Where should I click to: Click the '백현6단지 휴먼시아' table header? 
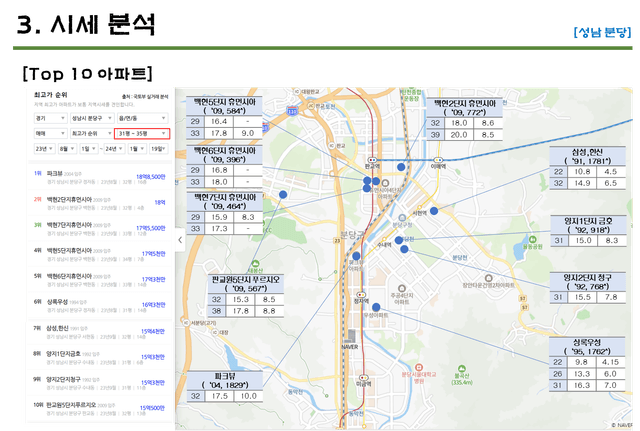(224, 155)
